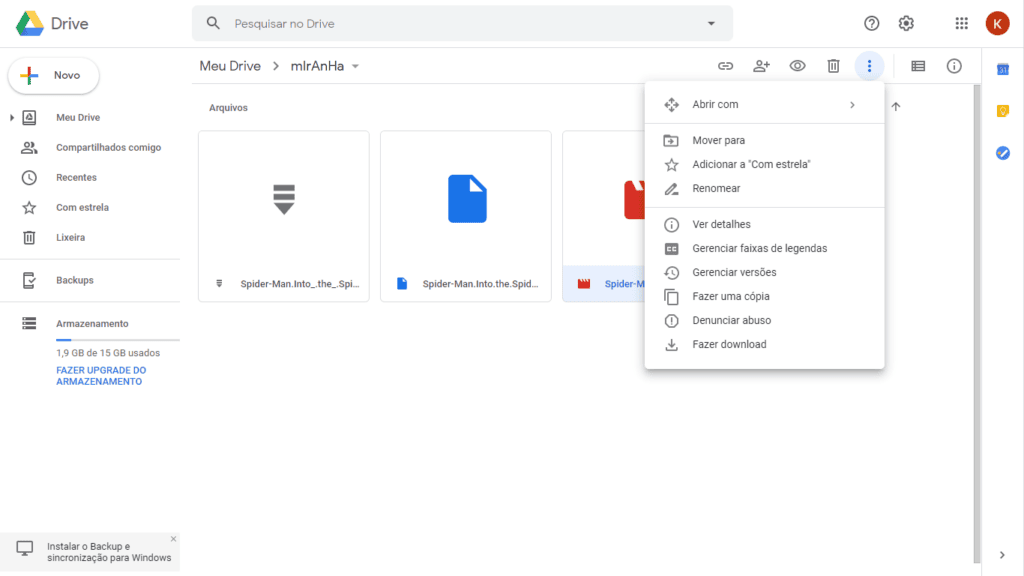Switch to list view layout
Viewport: 1024px width, 576px height.
[918, 66]
